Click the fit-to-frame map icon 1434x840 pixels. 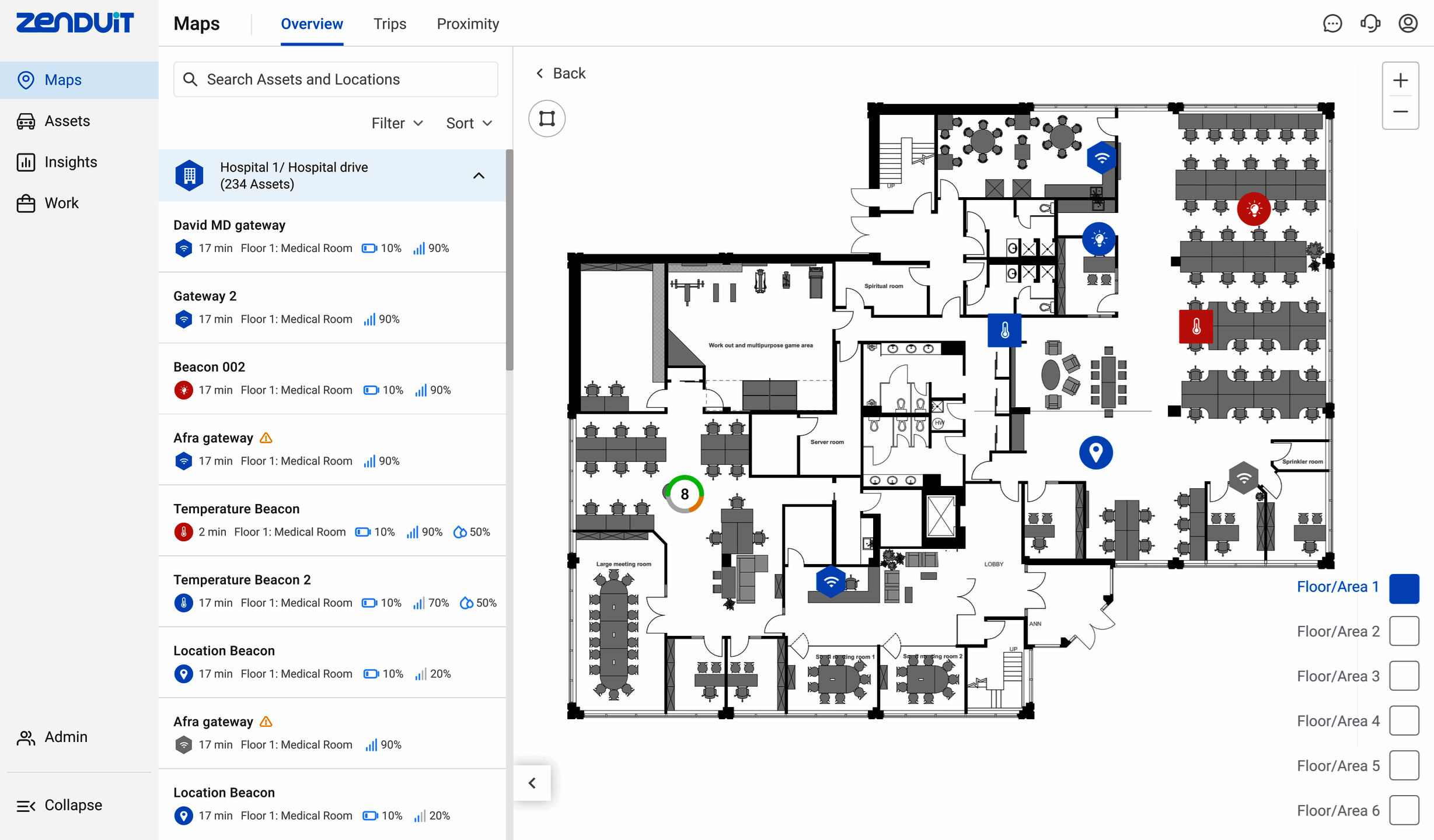pos(547,118)
